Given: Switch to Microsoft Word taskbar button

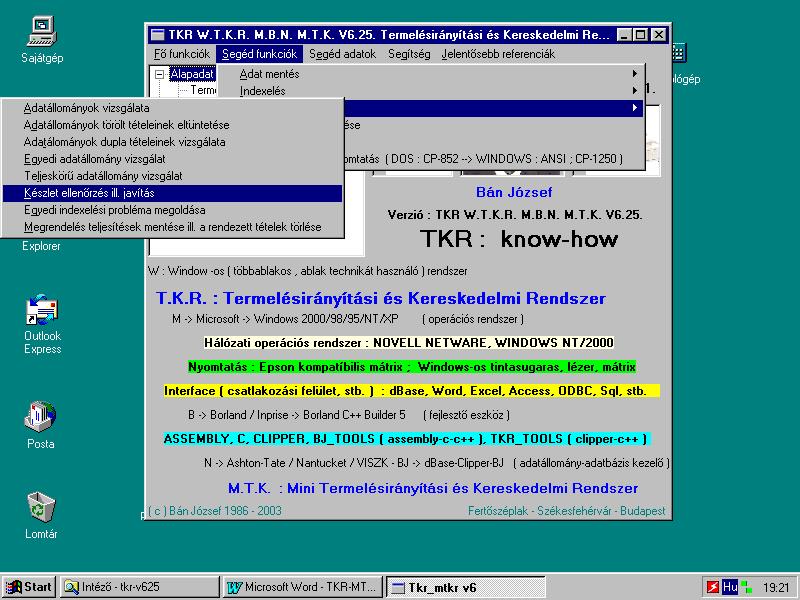Looking at the screenshot, I should coord(303,587).
